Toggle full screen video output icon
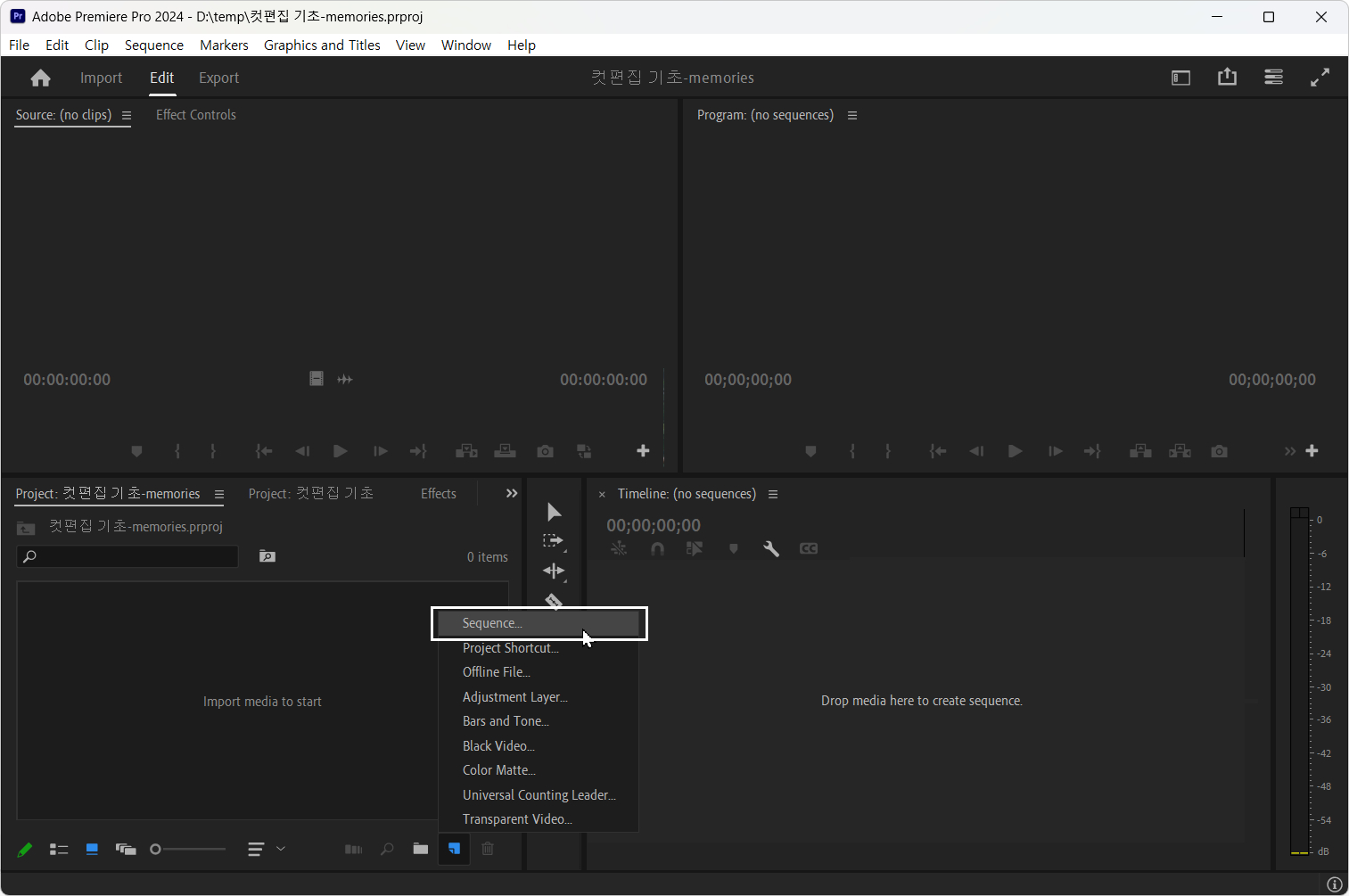The height and width of the screenshot is (896, 1349). [x=1320, y=78]
